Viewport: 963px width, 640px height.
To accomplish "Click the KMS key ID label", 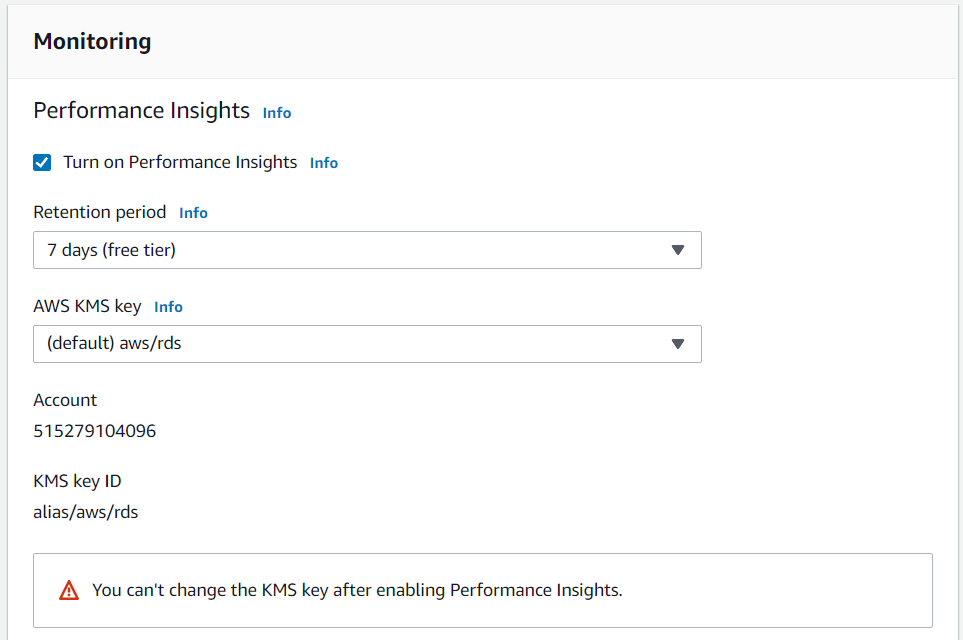I will (x=77, y=481).
